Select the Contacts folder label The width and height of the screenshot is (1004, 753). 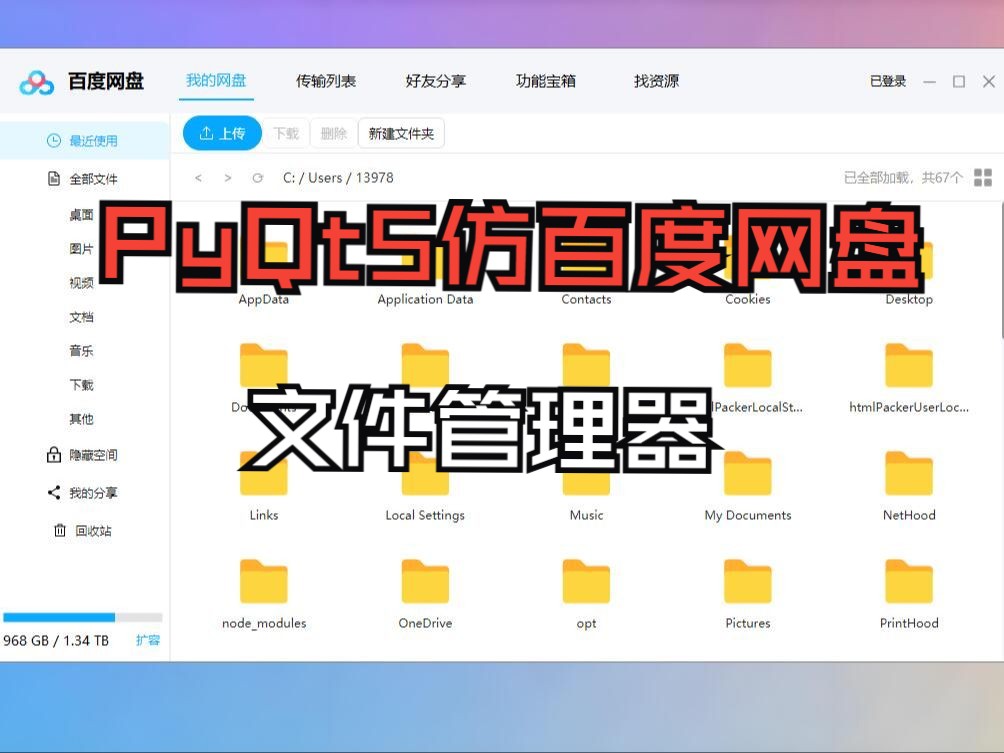(x=587, y=300)
